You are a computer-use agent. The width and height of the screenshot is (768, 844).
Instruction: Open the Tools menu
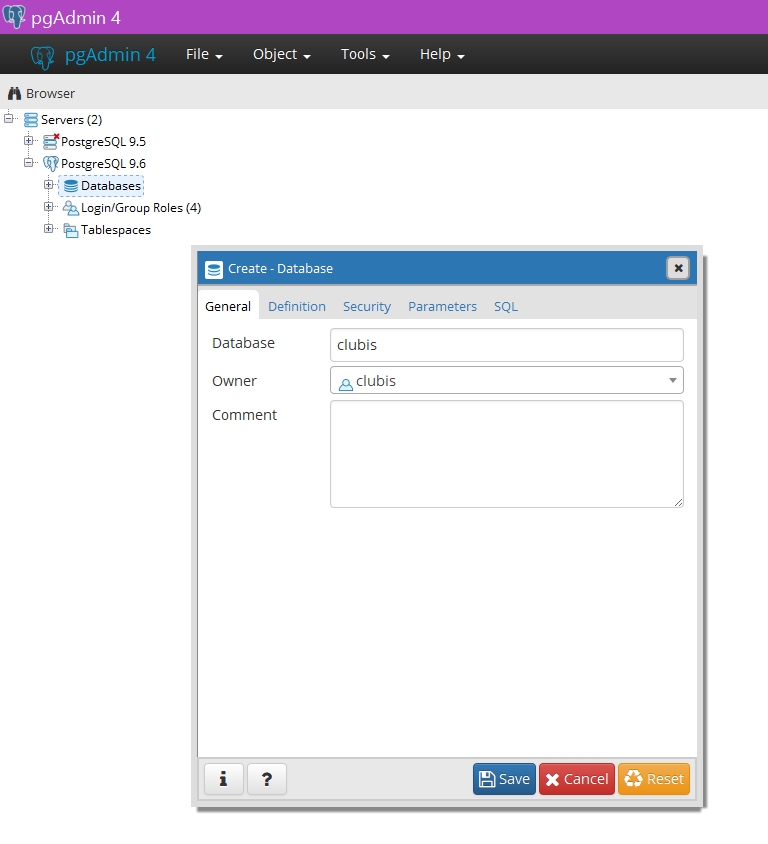click(365, 54)
